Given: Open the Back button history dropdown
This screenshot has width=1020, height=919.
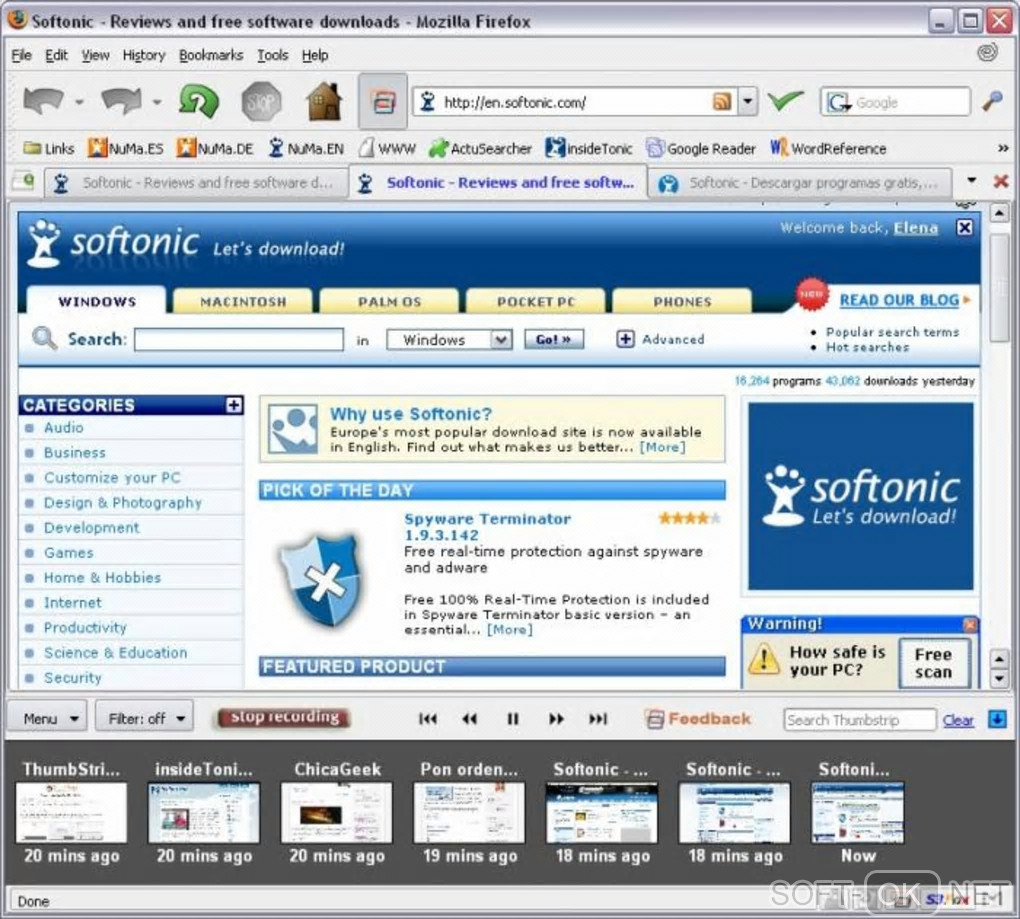Looking at the screenshot, I should coord(79,102).
